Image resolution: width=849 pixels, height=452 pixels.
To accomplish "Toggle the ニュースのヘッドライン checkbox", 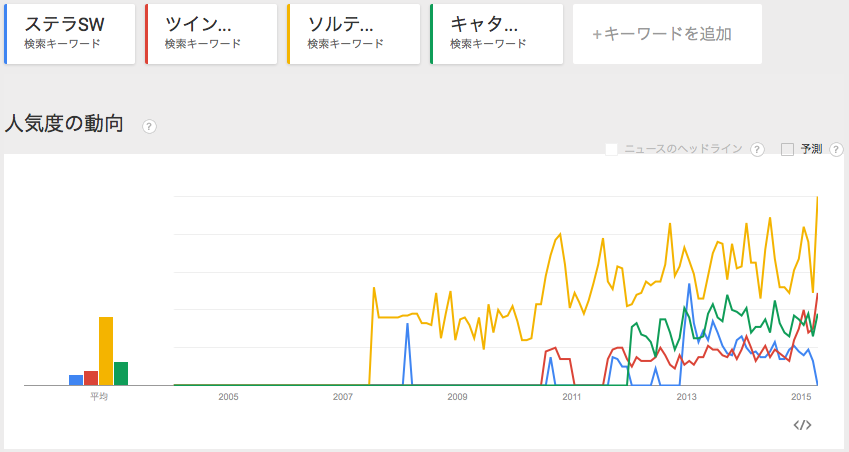I will pyautogui.click(x=611, y=149).
